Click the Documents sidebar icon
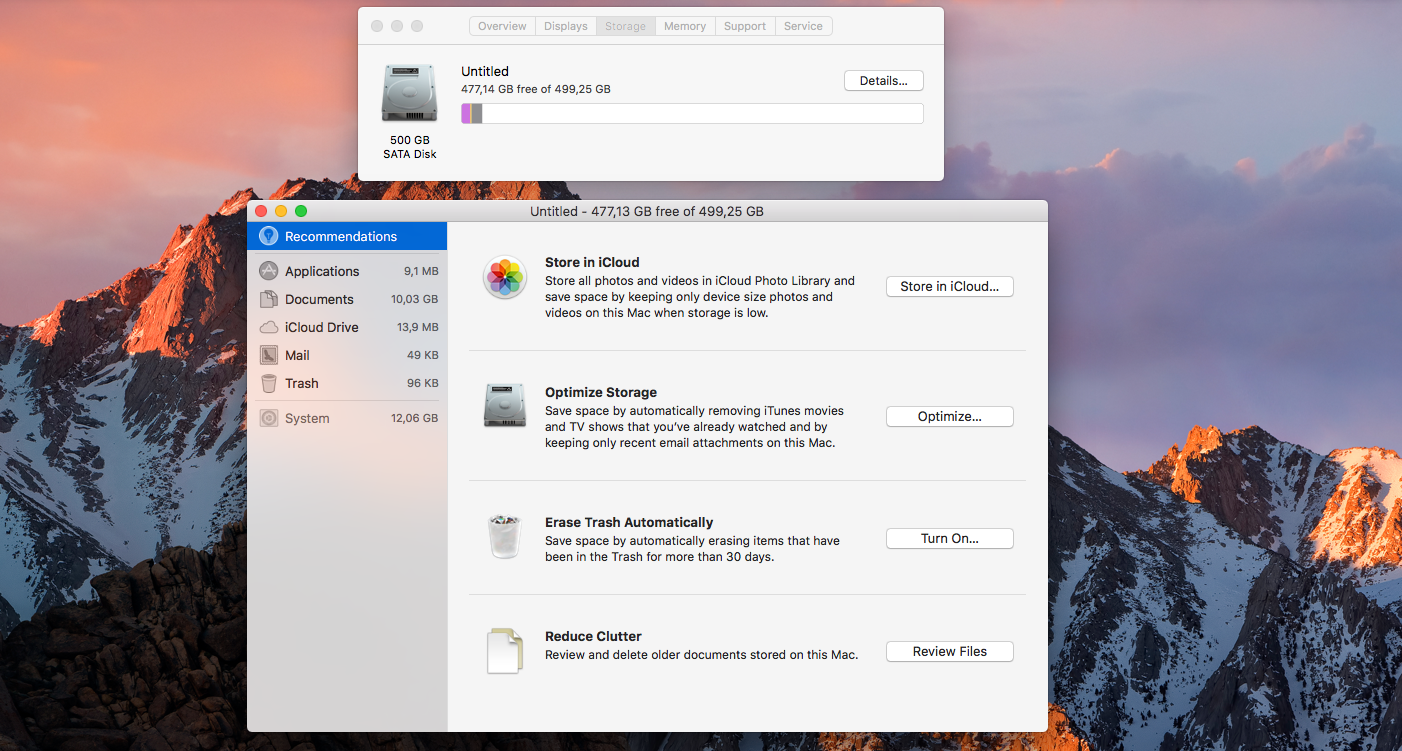Image resolution: width=1402 pixels, height=751 pixels. (x=268, y=299)
